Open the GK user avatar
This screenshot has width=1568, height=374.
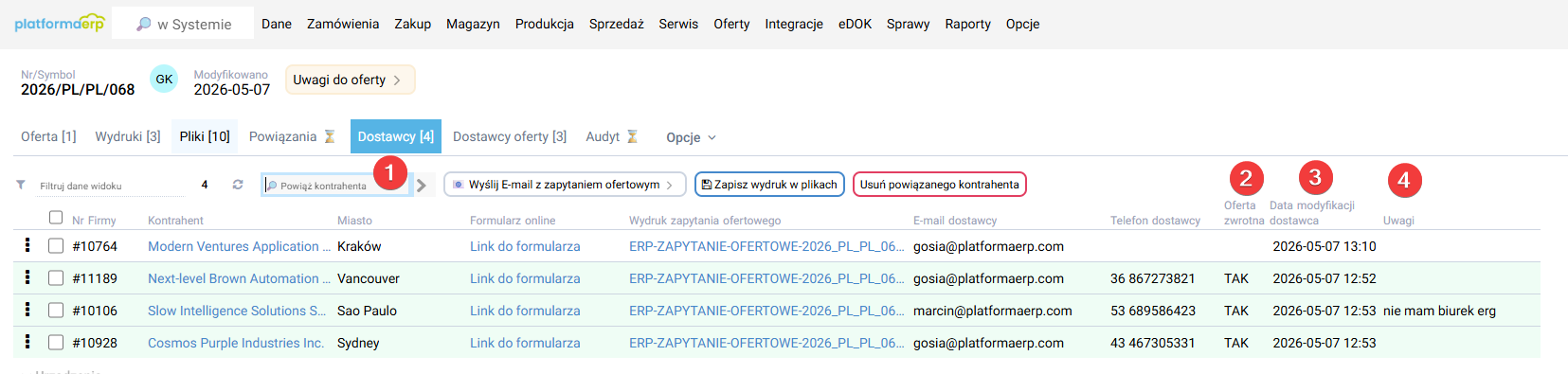coord(164,80)
